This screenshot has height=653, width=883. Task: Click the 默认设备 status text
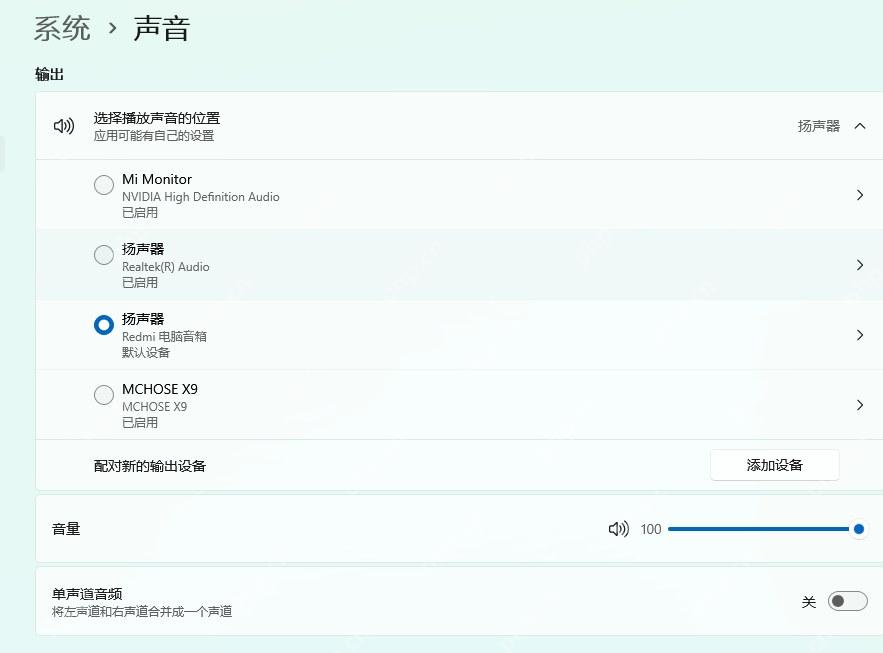(x=146, y=352)
